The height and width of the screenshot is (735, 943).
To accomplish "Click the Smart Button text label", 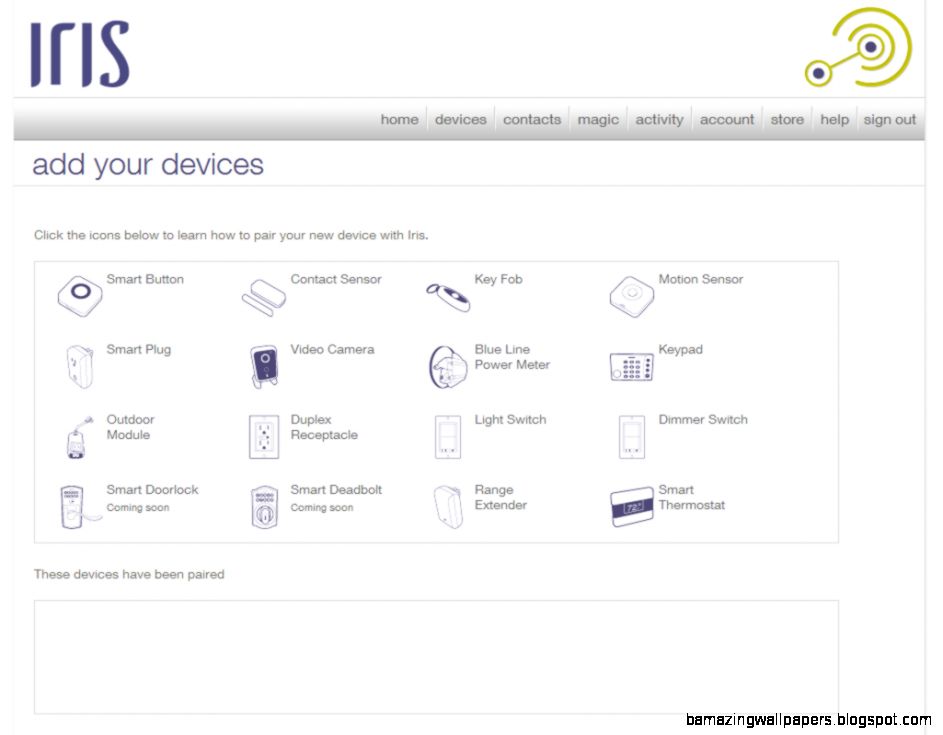I will pyautogui.click(x=145, y=279).
